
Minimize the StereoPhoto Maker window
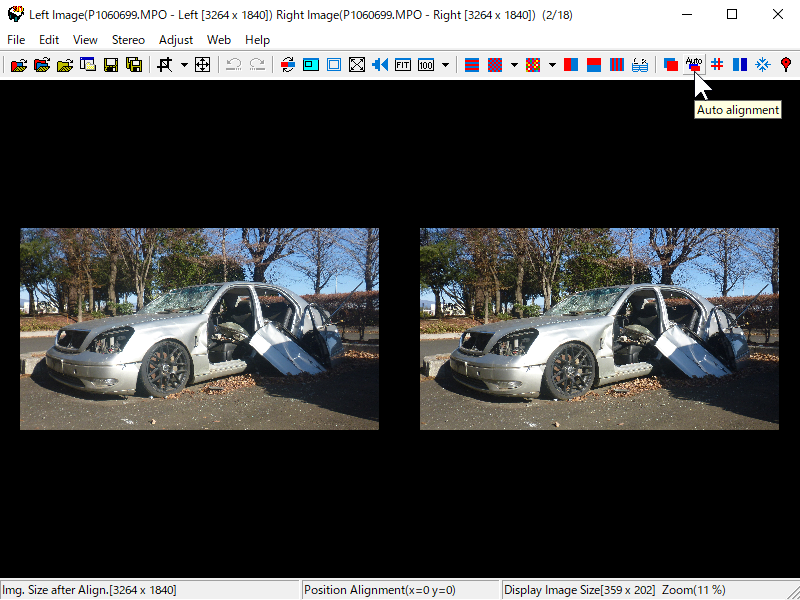[687, 14]
